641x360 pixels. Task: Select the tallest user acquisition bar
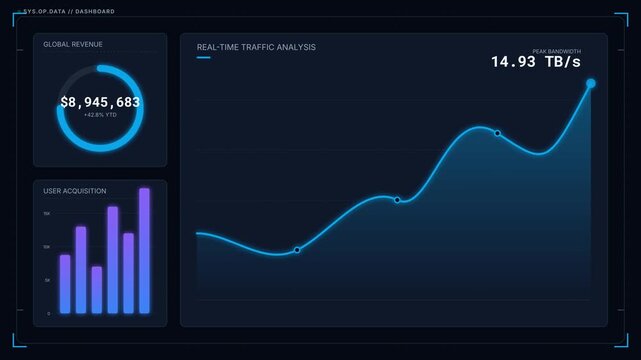click(144, 251)
